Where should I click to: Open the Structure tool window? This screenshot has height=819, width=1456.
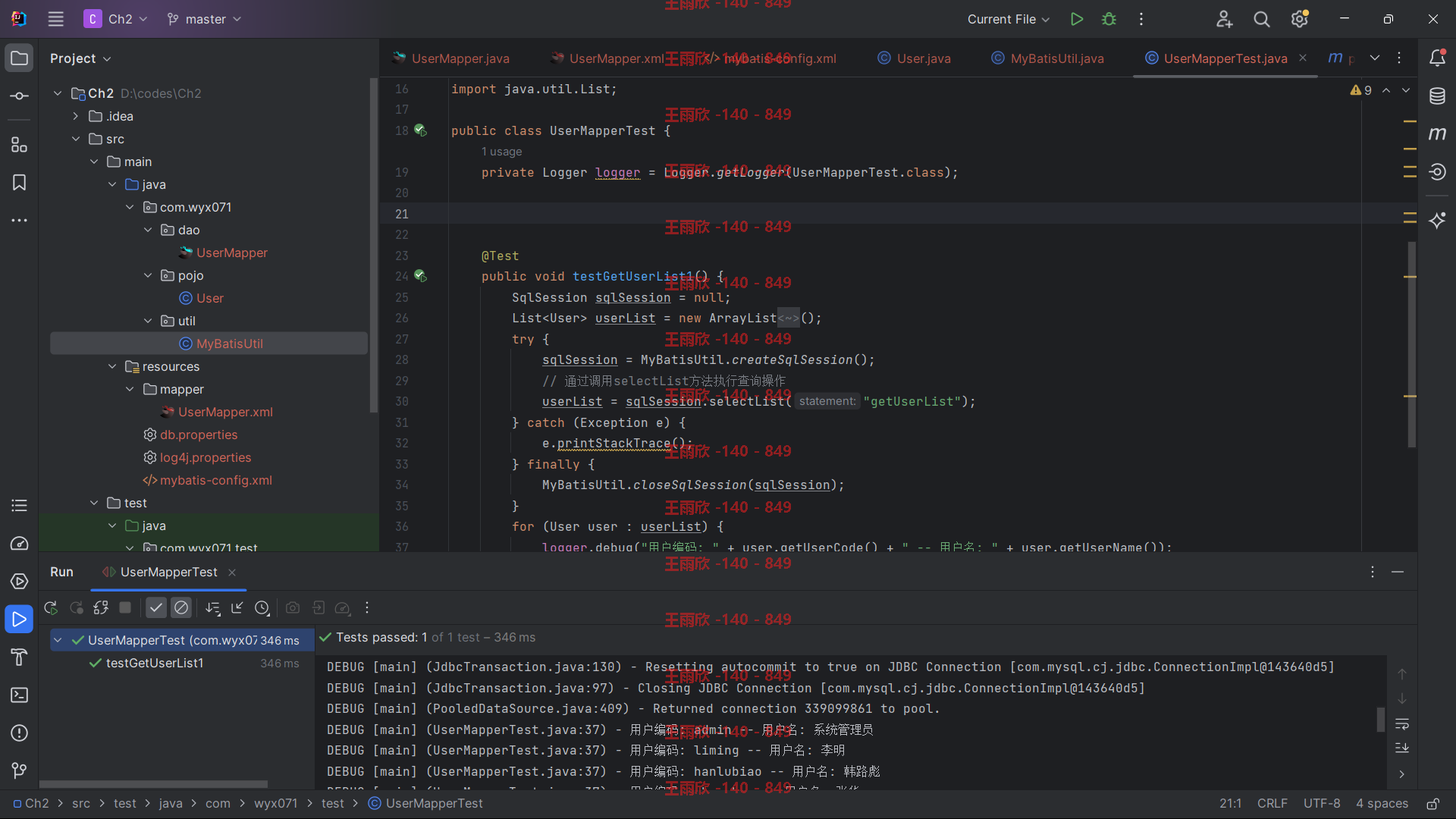point(20,144)
